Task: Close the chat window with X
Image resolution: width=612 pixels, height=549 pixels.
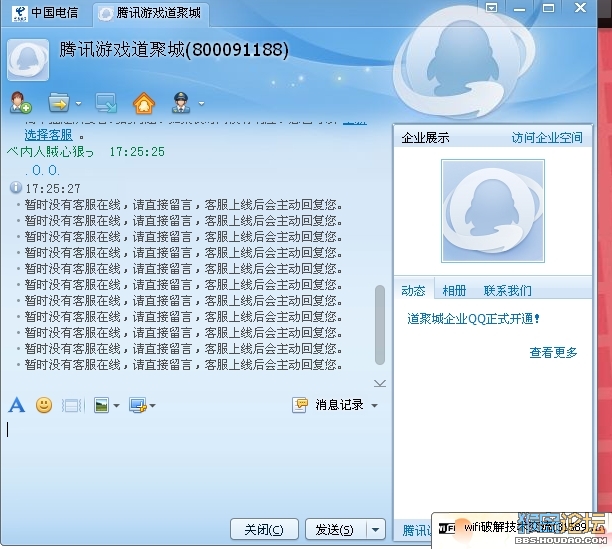Action: coord(580,8)
